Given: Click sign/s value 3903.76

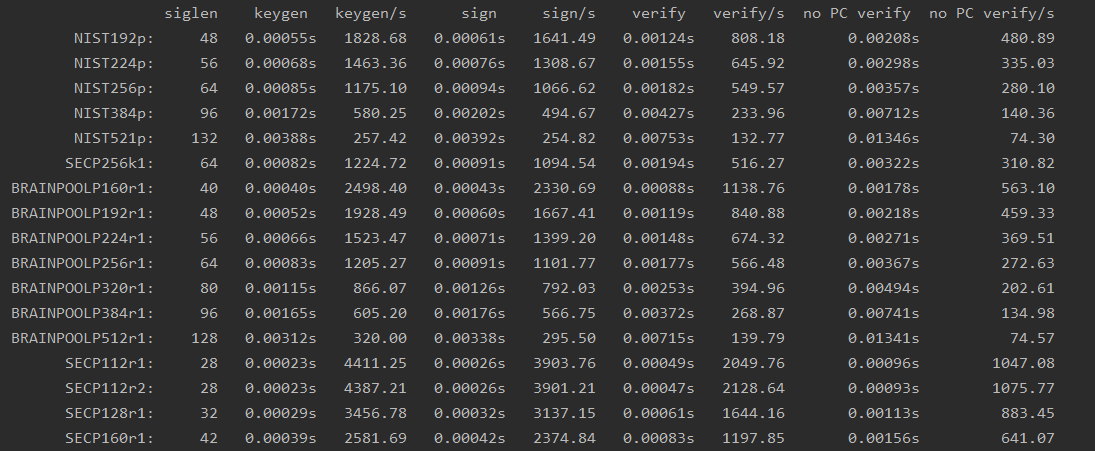Looking at the screenshot, I should click(565, 364).
